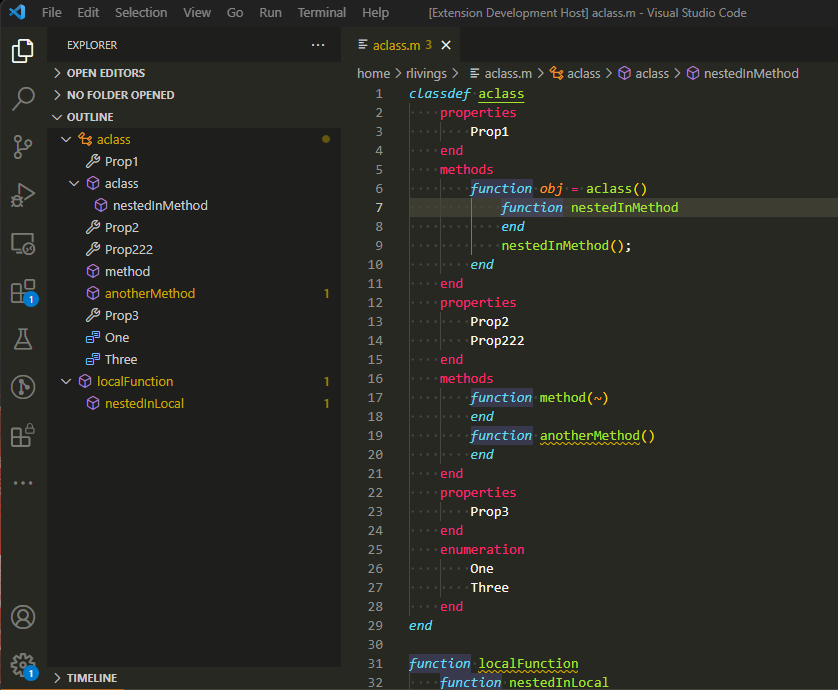The image size is (838, 690).
Task: Show additional views ellipsis in activity bar
Action: tap(22, 483)
